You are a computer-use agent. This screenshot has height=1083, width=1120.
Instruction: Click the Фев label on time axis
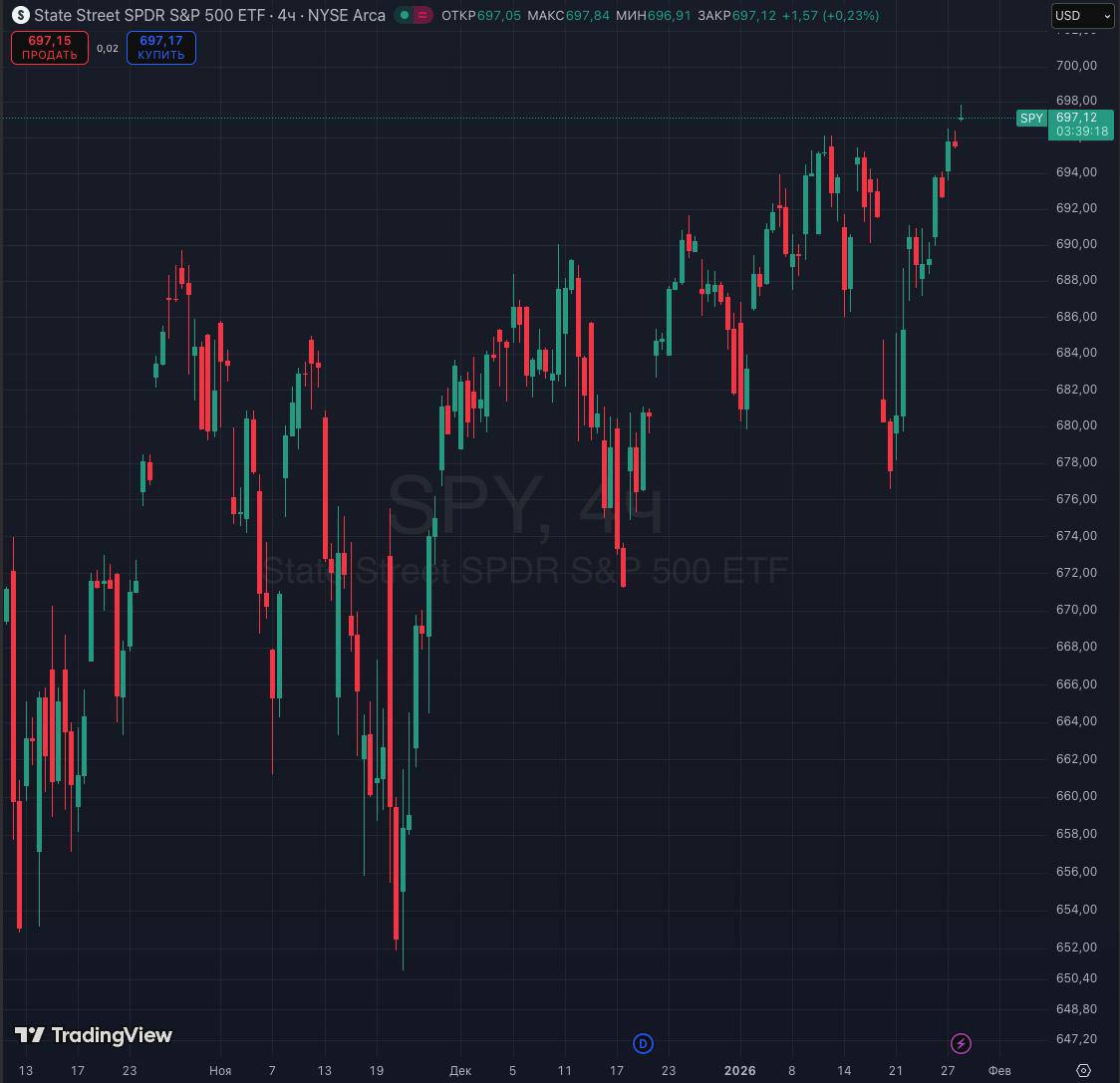pyautogui.click(x=999, y=1070)
